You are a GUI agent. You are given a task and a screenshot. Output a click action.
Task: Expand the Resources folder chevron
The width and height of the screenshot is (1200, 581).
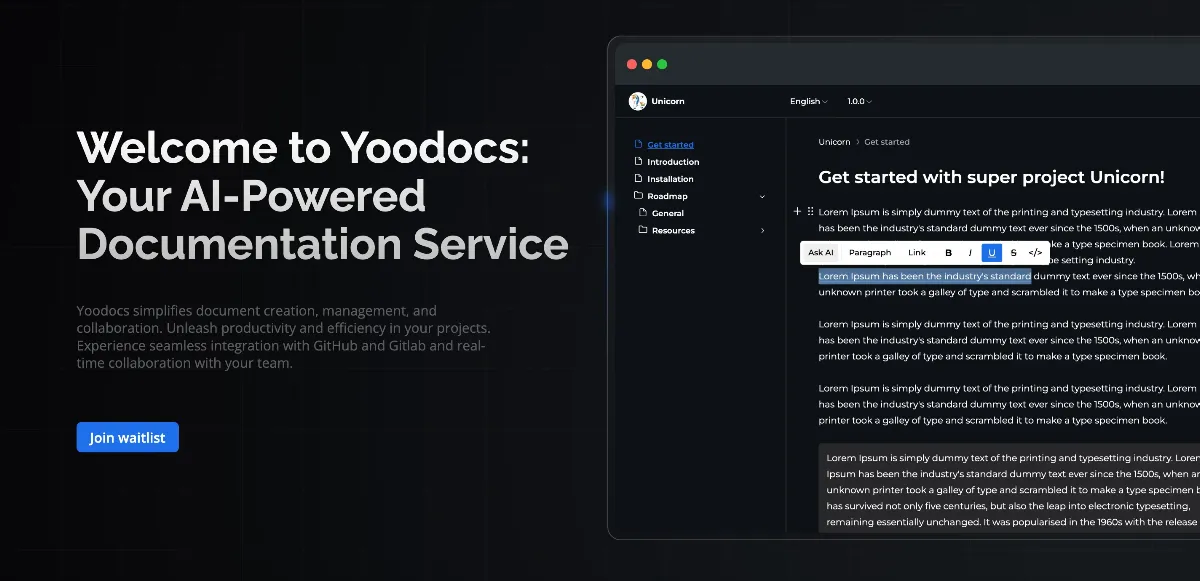[762, 231]
